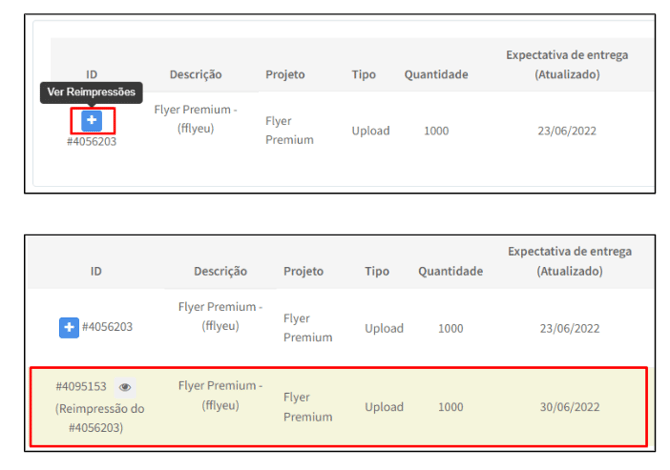Click Expectativa de entrega header above 23/06/2022 tooltip table
This screenshot has width=670, height=470.
[567, 64]
